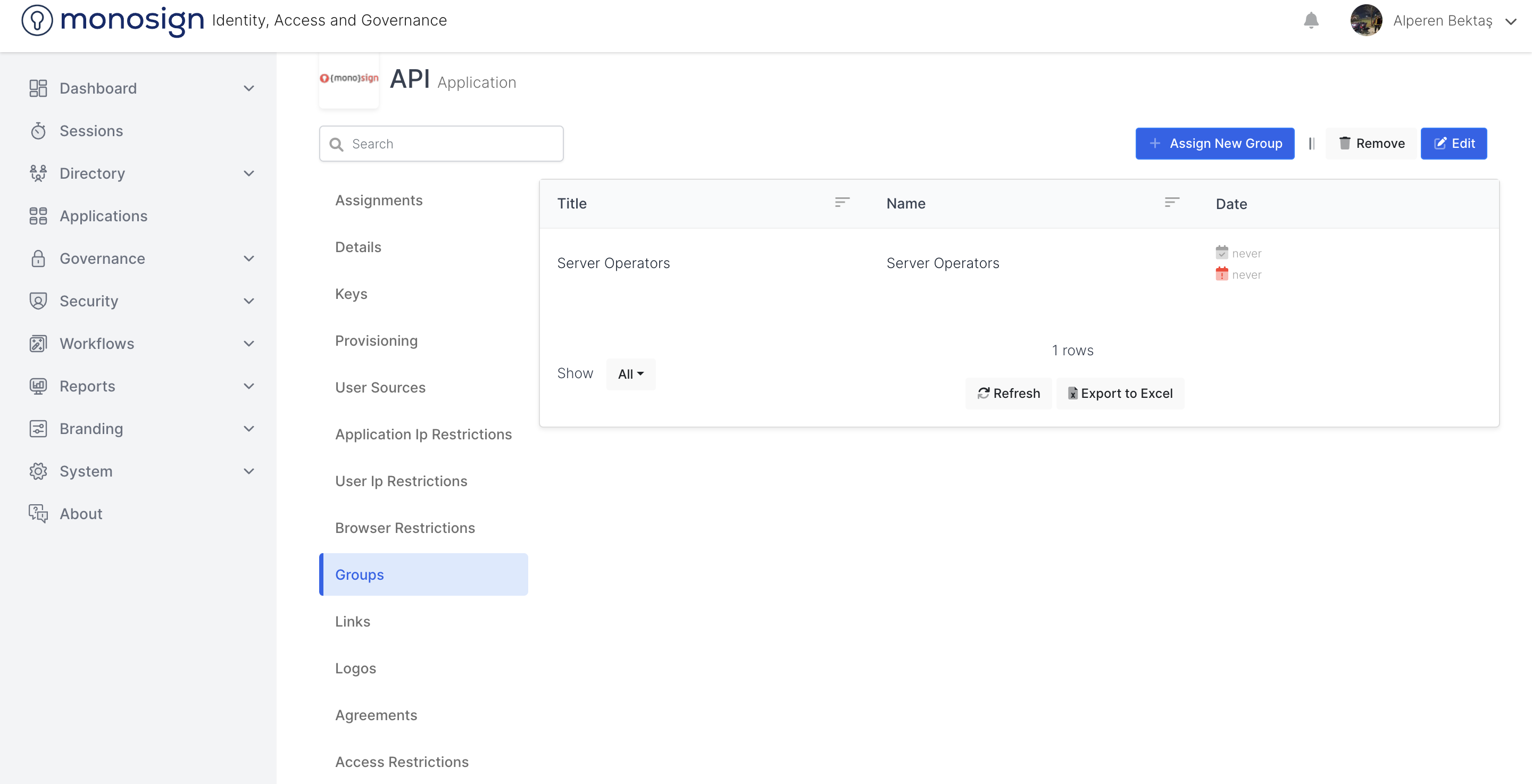Switch to the Keys tab

coord(351,294)
